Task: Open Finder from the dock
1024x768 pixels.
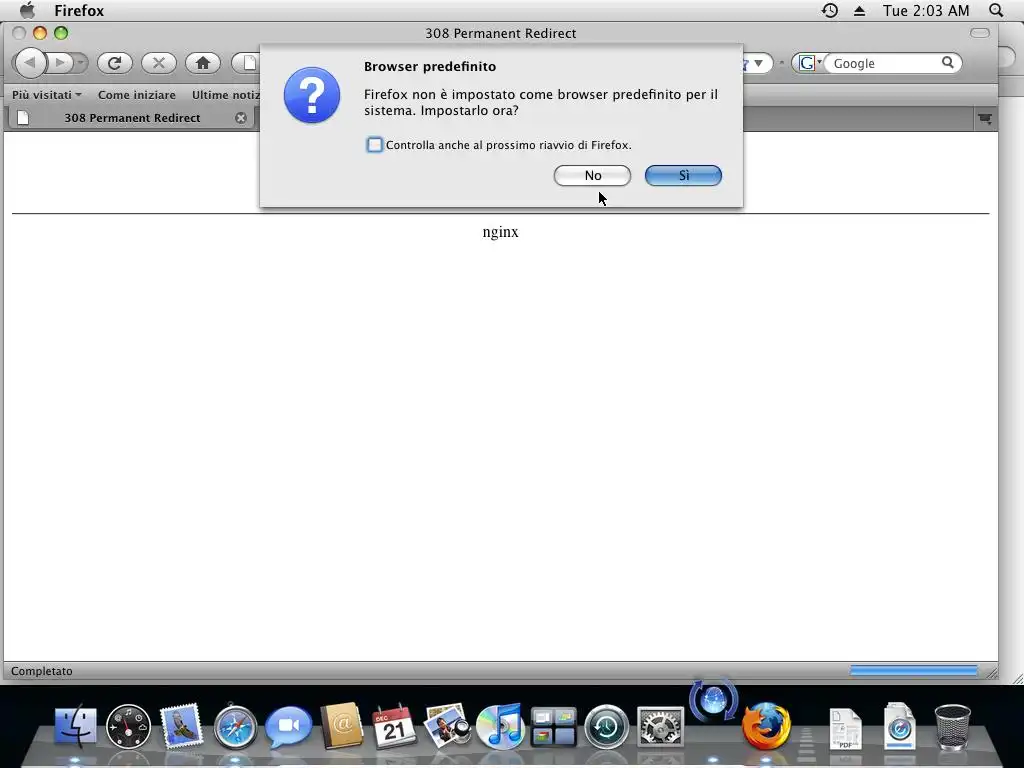Action: point(74,726)
